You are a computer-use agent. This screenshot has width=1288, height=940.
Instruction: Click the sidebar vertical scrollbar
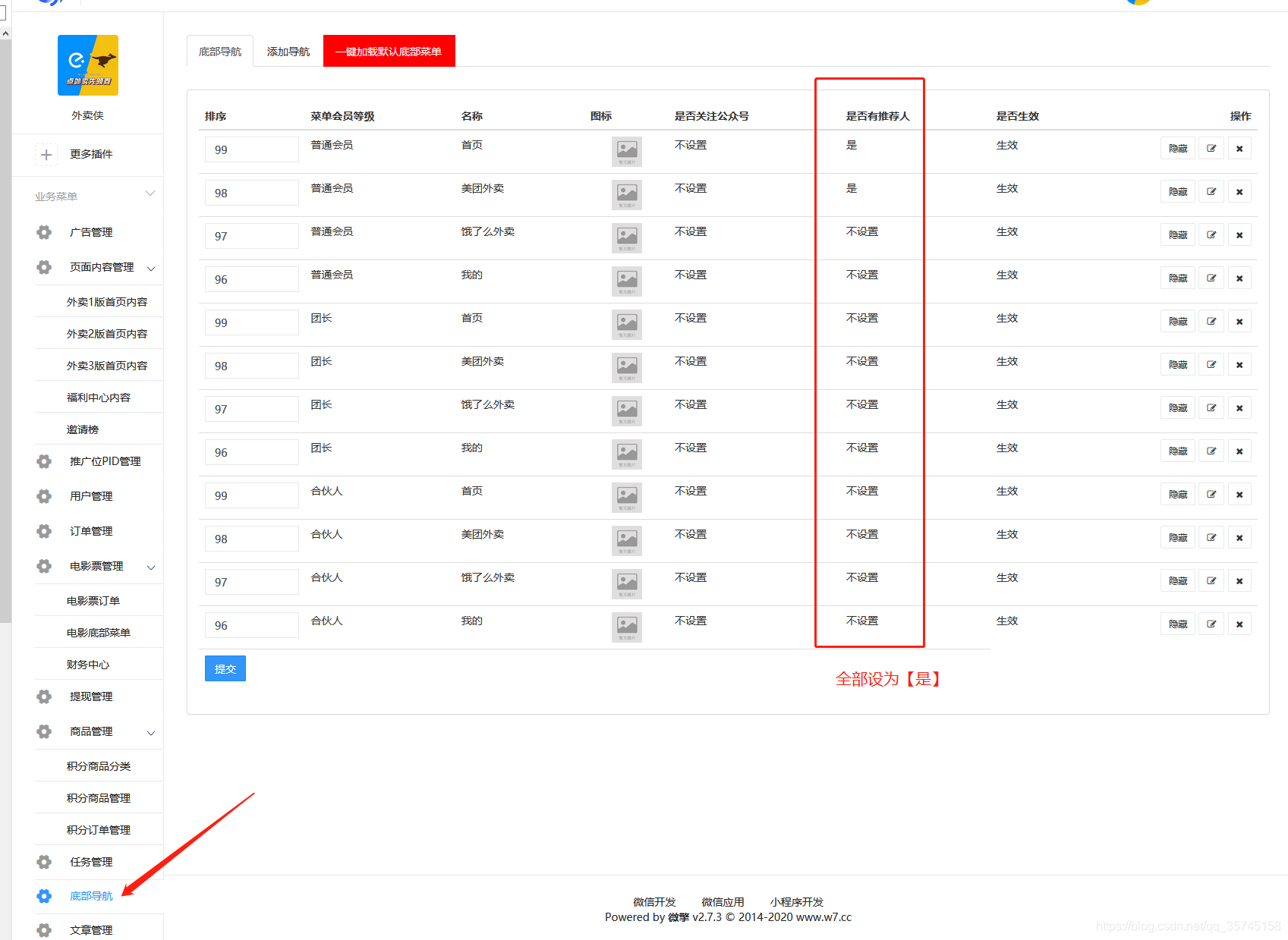coord(5,330)
